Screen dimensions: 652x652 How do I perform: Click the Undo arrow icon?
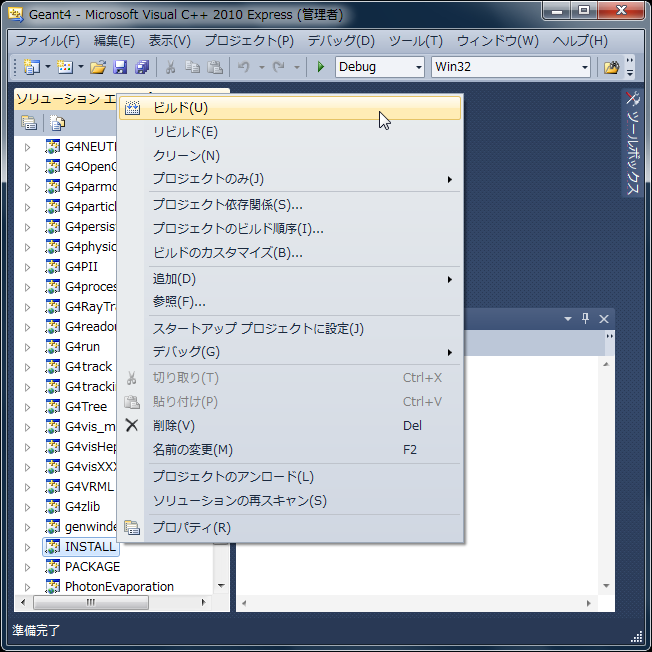point(244,67)
